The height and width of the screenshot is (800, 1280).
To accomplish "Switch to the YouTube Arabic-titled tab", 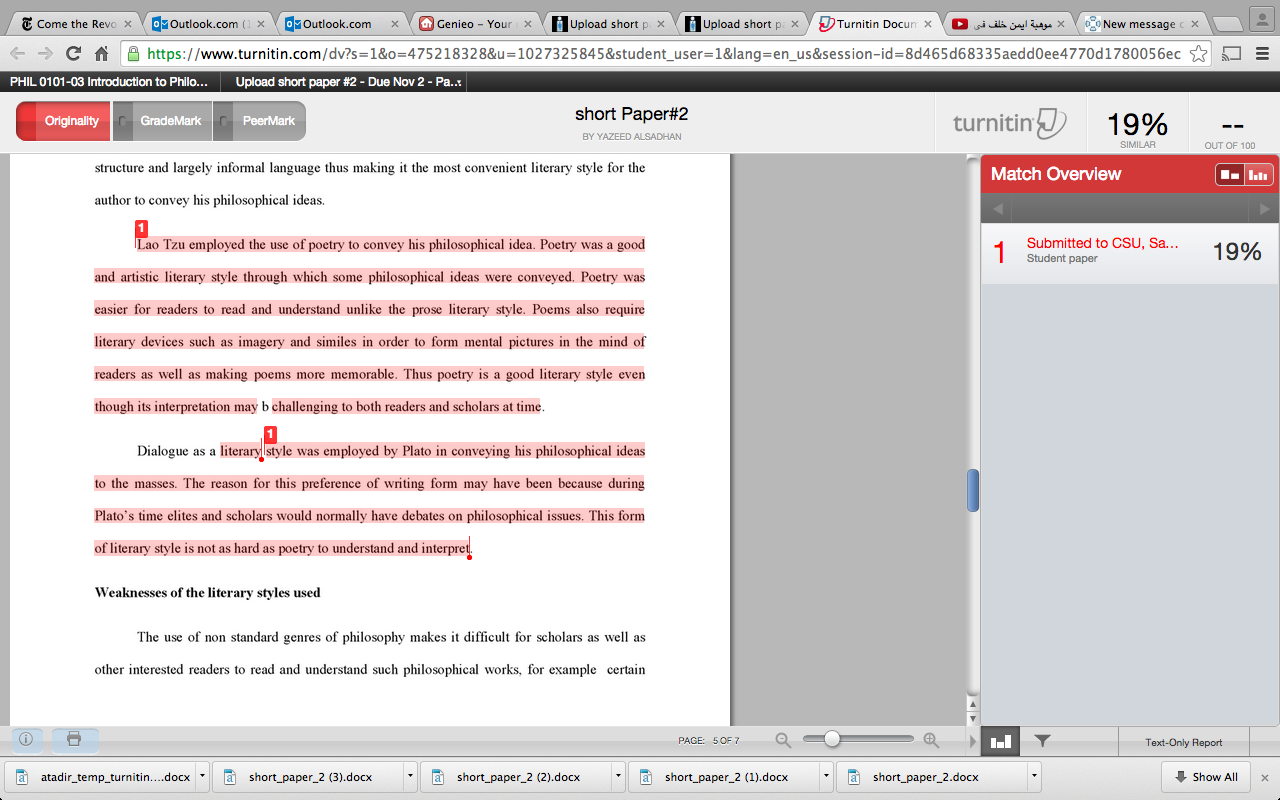I will pyautogui.click(x=1008, y=23).
